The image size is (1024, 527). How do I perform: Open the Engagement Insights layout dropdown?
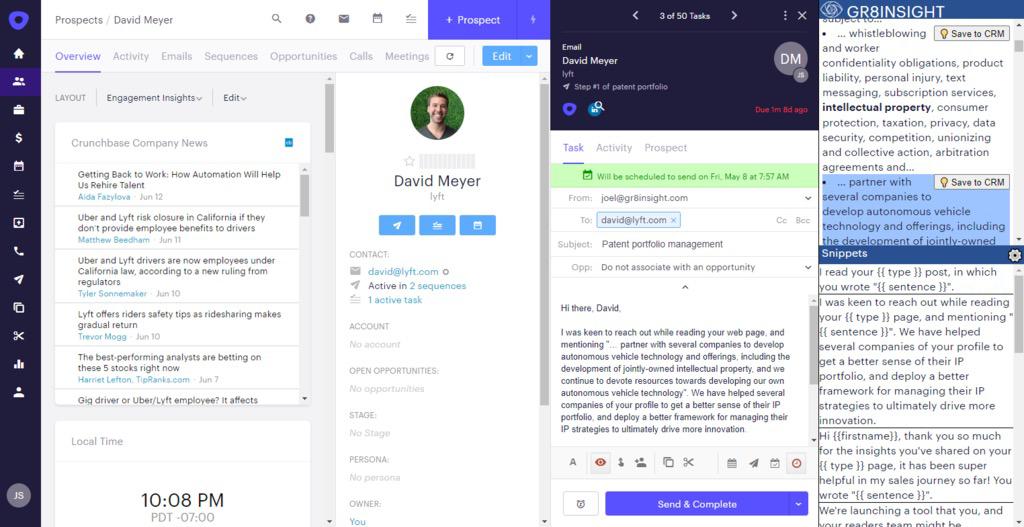pos(154,98)
